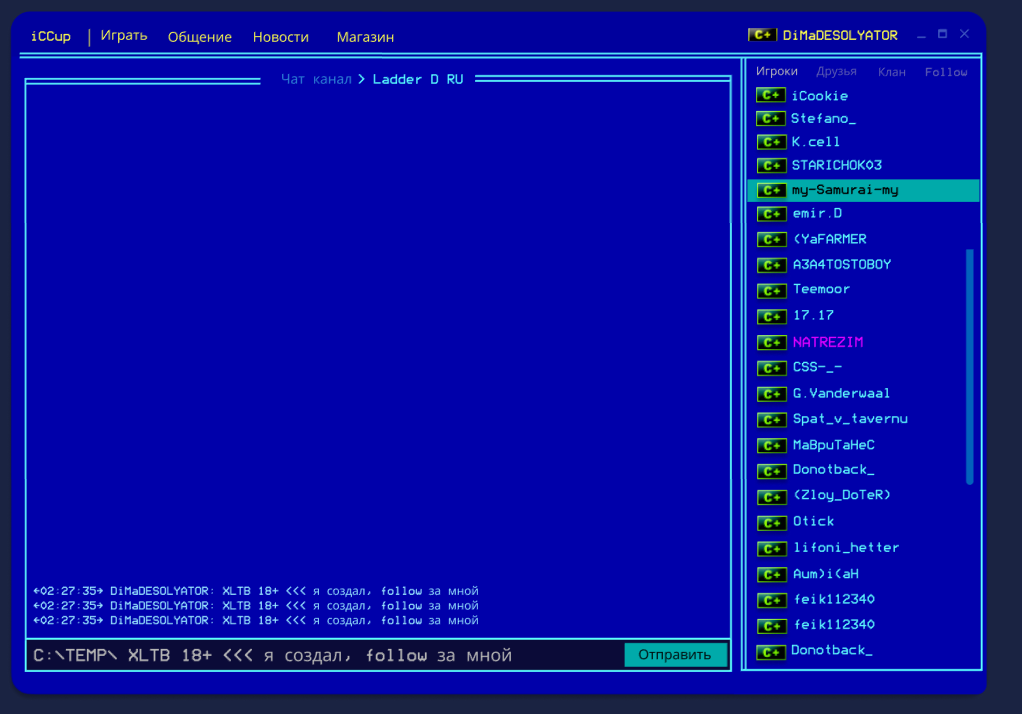
Task: Open the Играть menu
Action: coord(124,35)
